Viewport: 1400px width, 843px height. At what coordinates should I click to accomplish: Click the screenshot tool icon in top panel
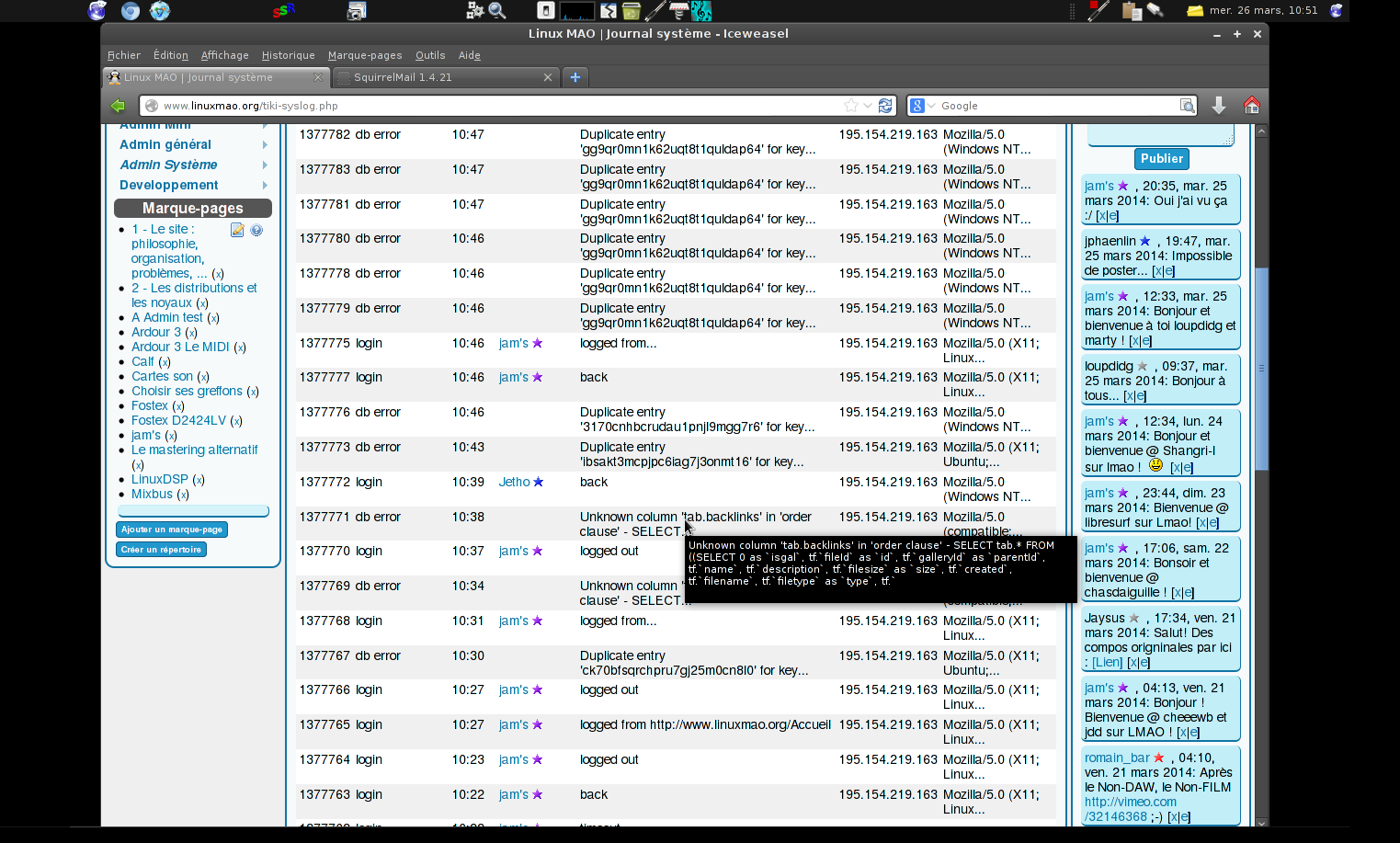357,11
